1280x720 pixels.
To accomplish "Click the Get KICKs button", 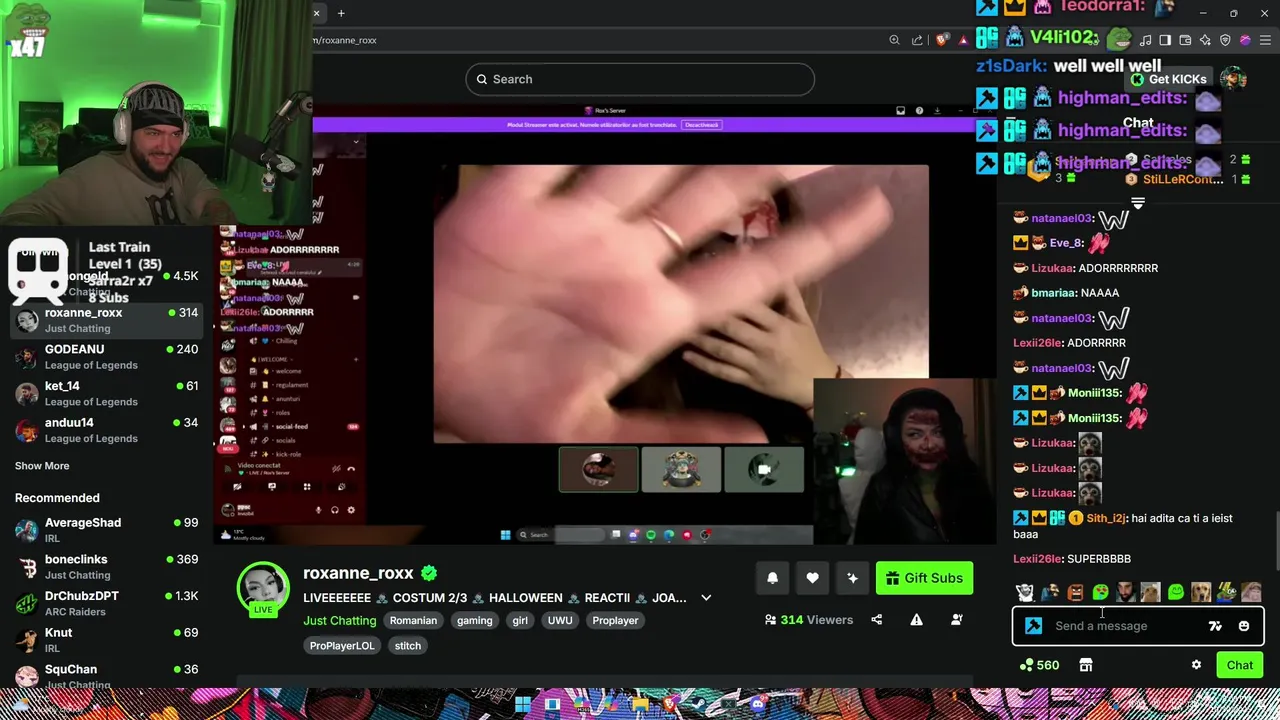I will tap(1168, 79).
